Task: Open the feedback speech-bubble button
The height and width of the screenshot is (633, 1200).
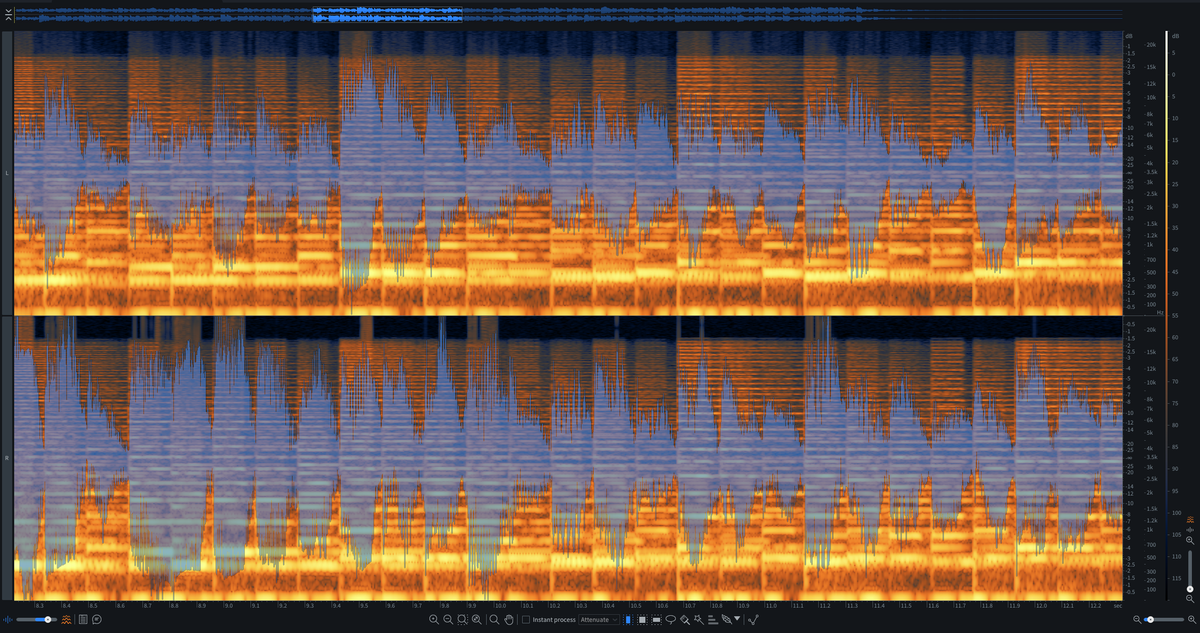Action: (96, 620)
